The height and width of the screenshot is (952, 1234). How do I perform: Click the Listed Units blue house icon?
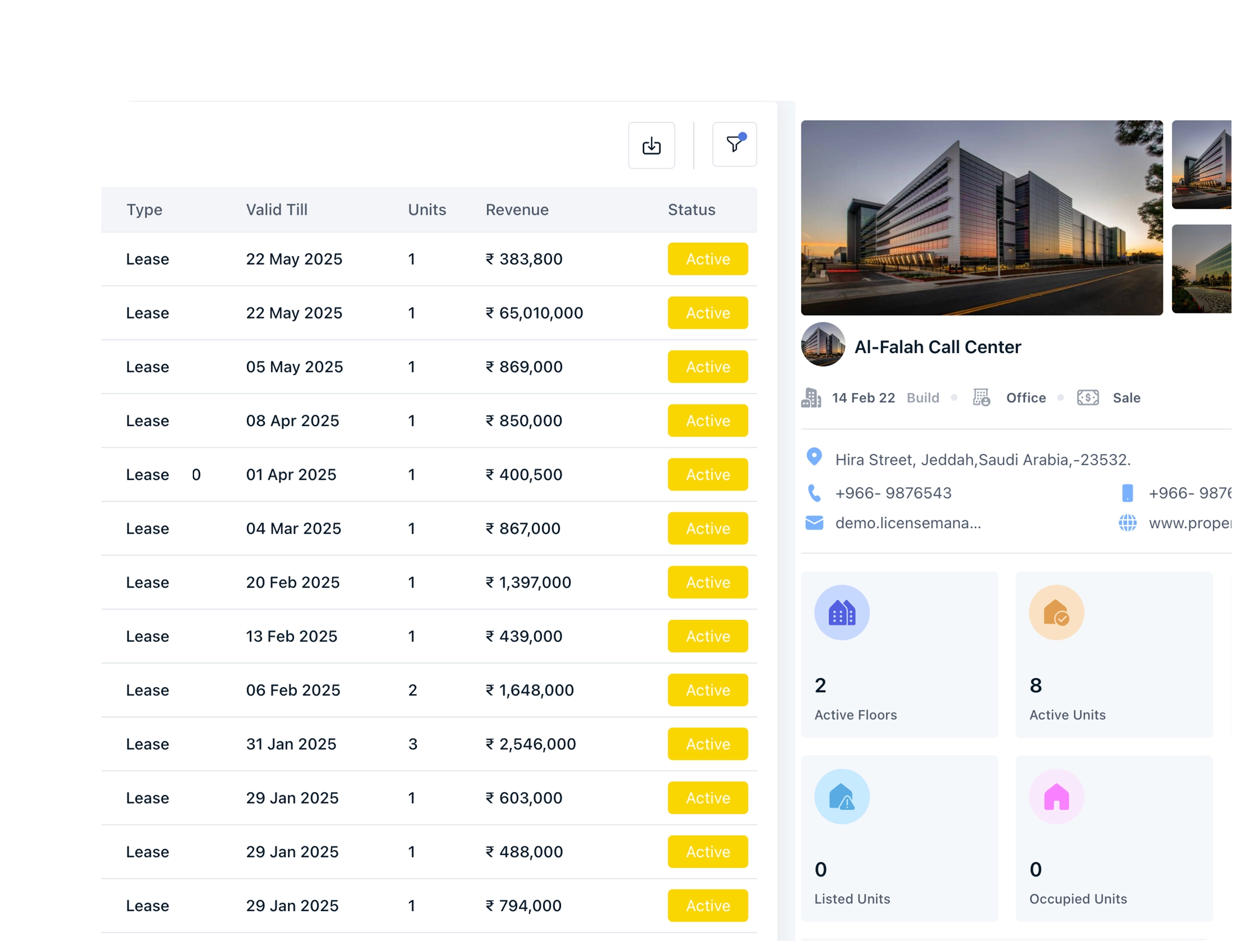pos(841,797)
